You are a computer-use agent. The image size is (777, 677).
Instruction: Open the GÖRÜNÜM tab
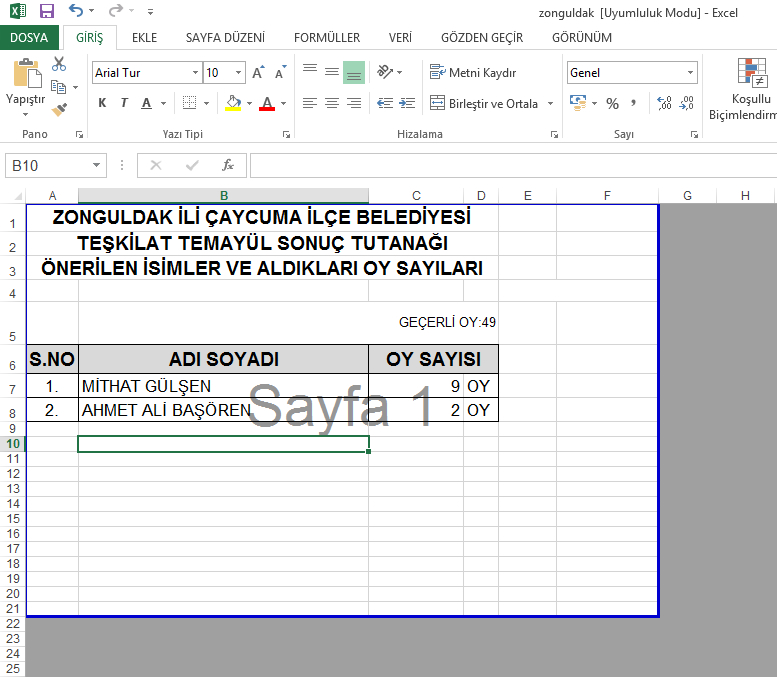tap(582, 38)
